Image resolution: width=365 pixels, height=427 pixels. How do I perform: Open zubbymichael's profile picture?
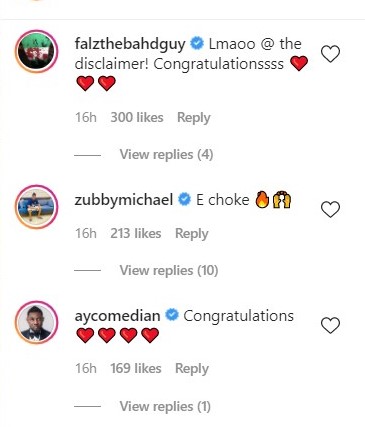(x=36, y=207)
